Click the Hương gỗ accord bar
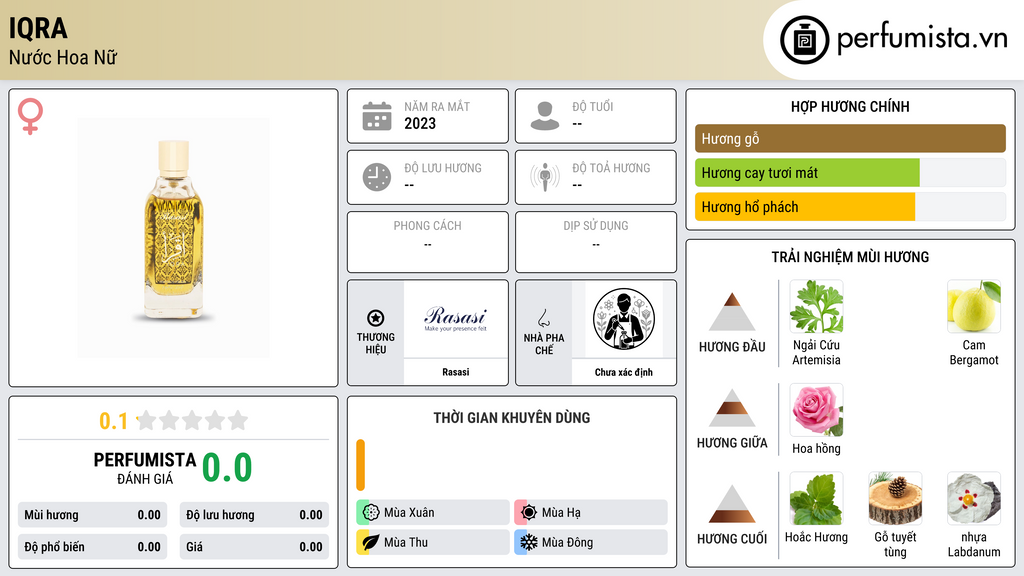The height and width of the screenshot is (576, 1024). (850, 138)
